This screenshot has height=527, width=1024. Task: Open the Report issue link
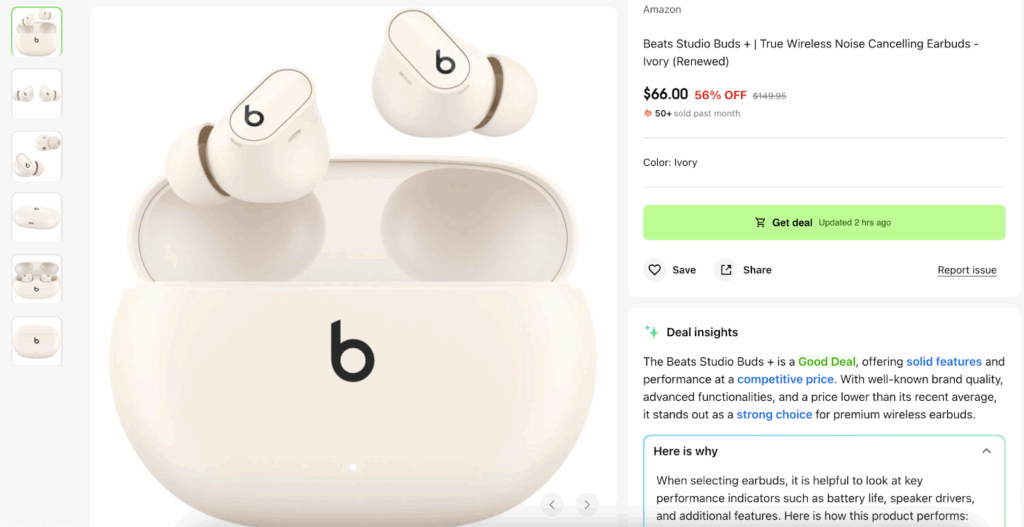[x=967, y=270]
